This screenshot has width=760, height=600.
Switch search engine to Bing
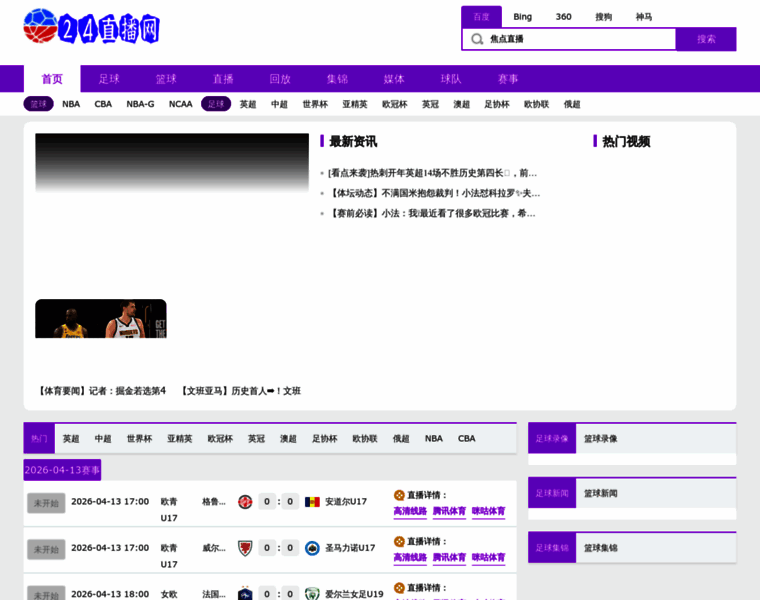[522, 16]
